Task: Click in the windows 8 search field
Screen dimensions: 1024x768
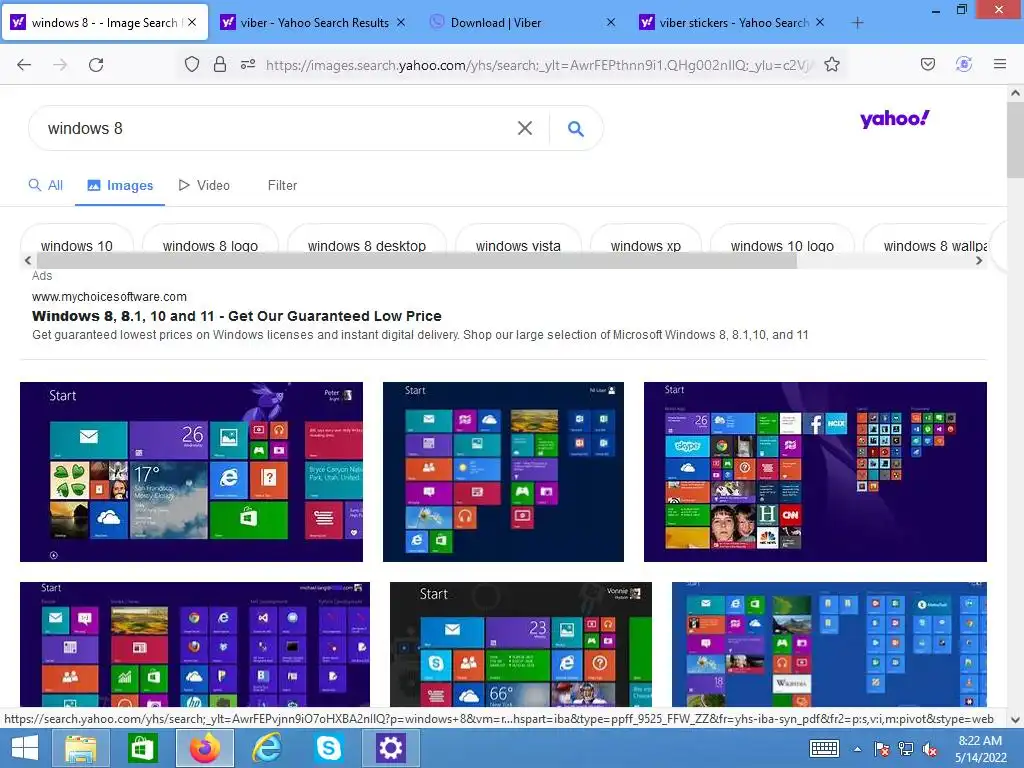Action: 274,128
